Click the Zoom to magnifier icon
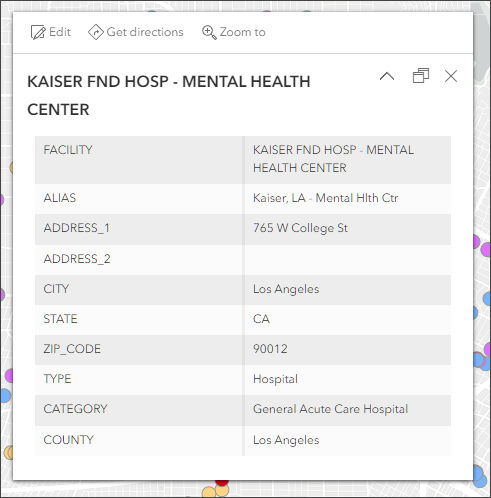 tap(209, 32)
